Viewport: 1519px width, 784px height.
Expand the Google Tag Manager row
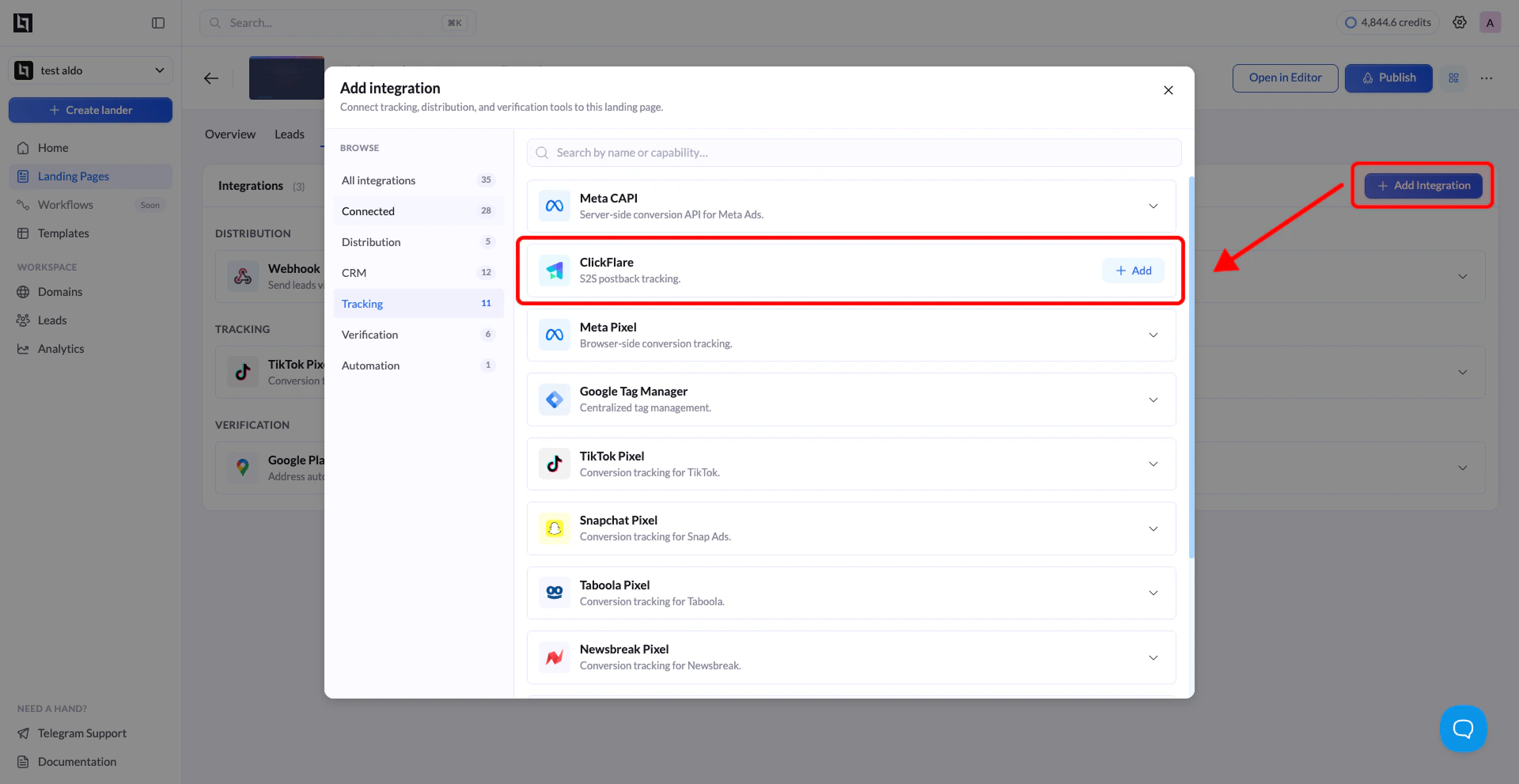(x=1153, y=400)
